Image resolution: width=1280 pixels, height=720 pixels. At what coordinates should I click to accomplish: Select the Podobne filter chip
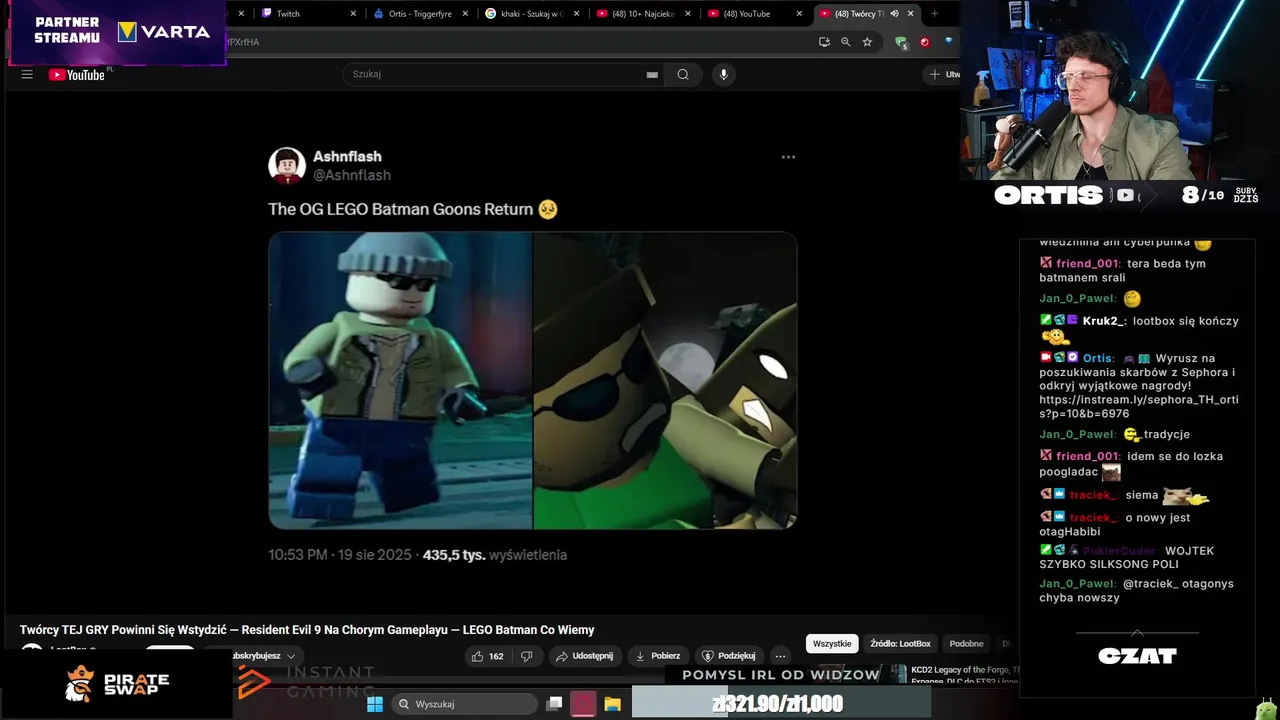click(966, 644)
